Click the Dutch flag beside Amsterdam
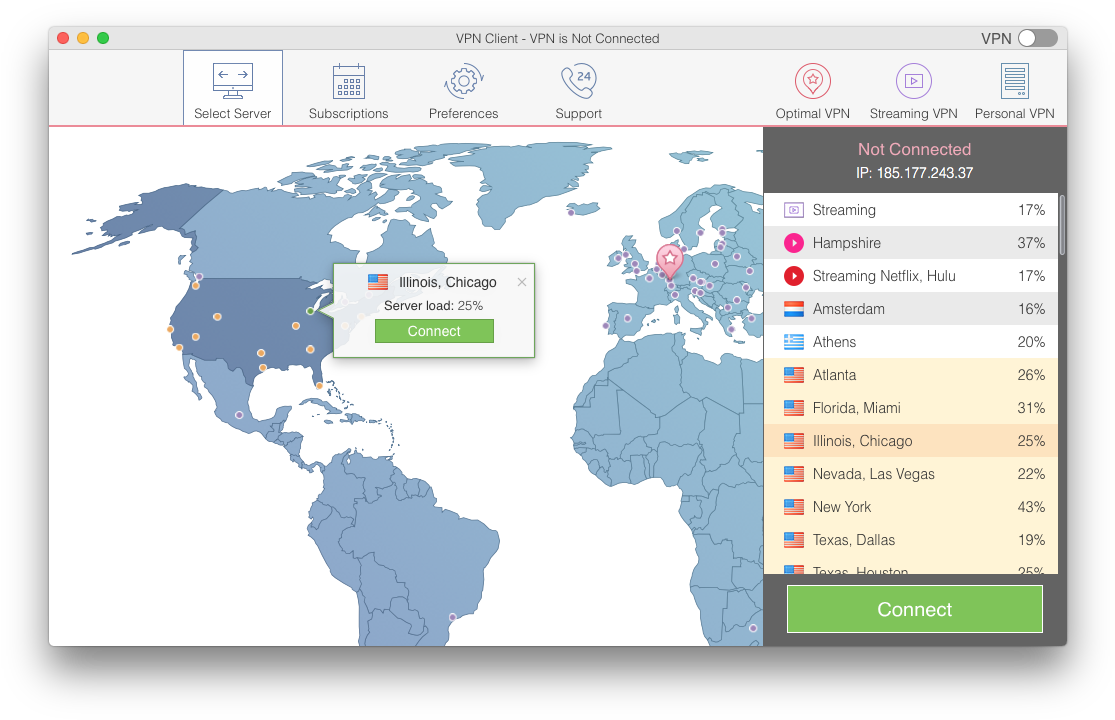Image resolution: width=1115 pixels, height=720 pixels. click(x=795, y=308)
